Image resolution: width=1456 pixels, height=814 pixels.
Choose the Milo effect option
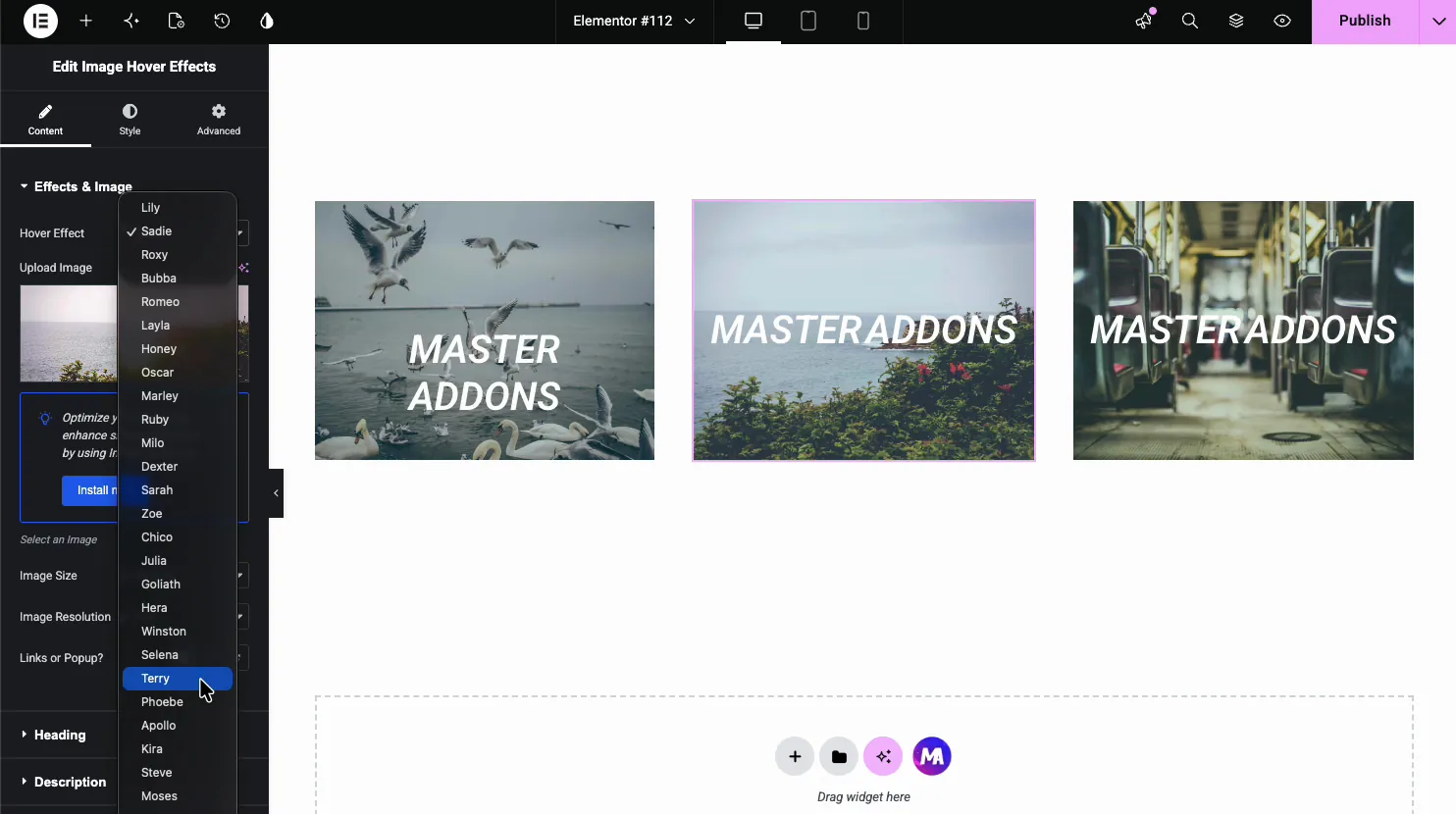tap(178, 443)
